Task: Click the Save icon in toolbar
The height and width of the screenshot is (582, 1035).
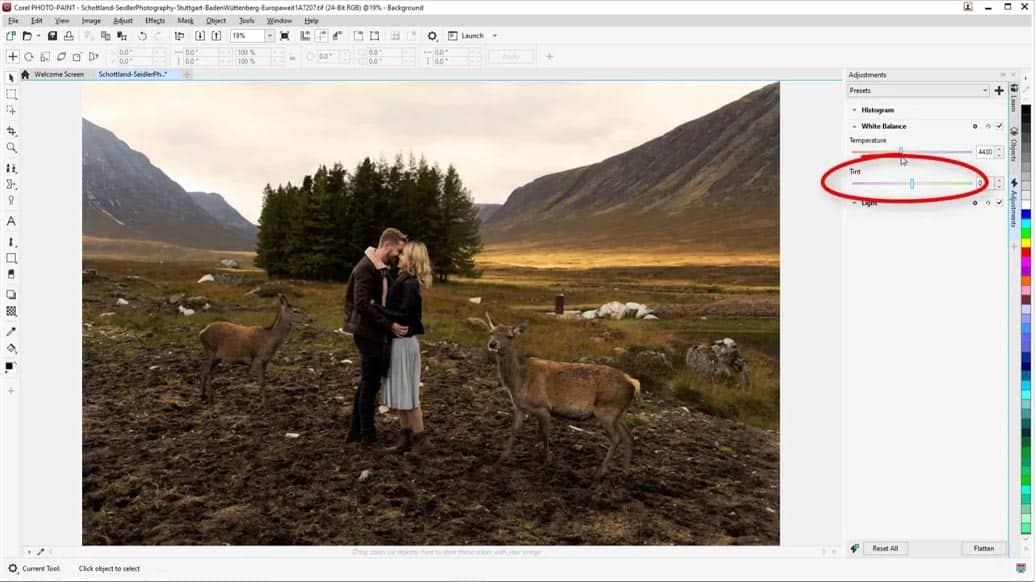Action: [53, 36]
